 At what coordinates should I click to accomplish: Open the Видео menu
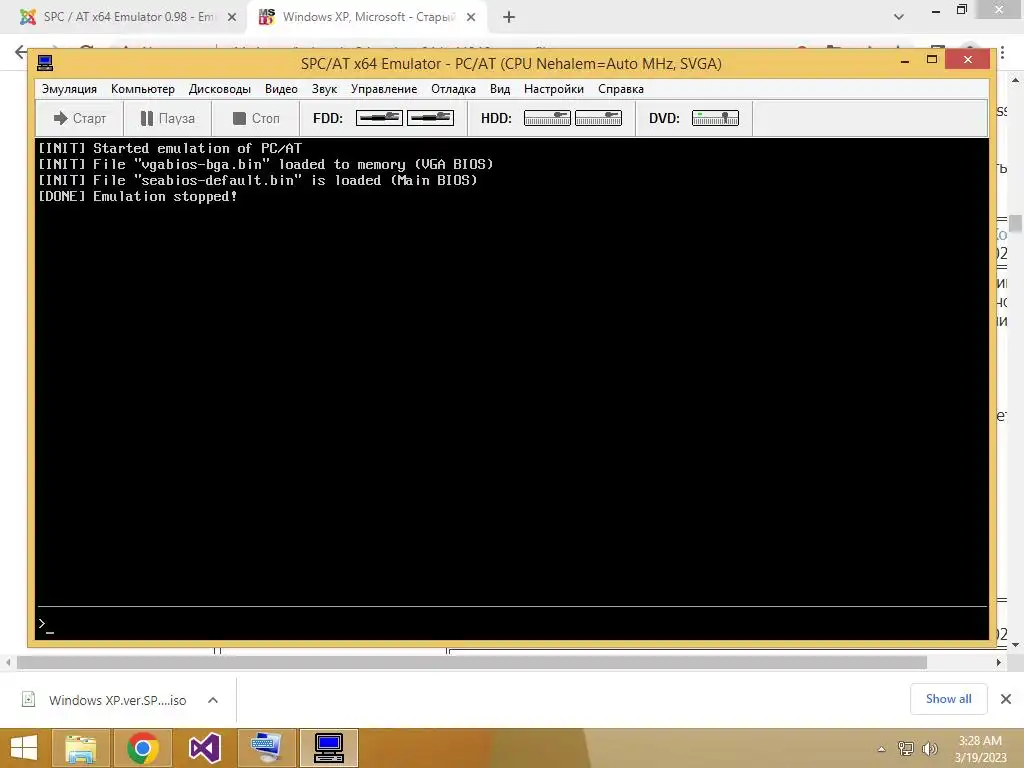pyautogui.click(x=281, y=89)
